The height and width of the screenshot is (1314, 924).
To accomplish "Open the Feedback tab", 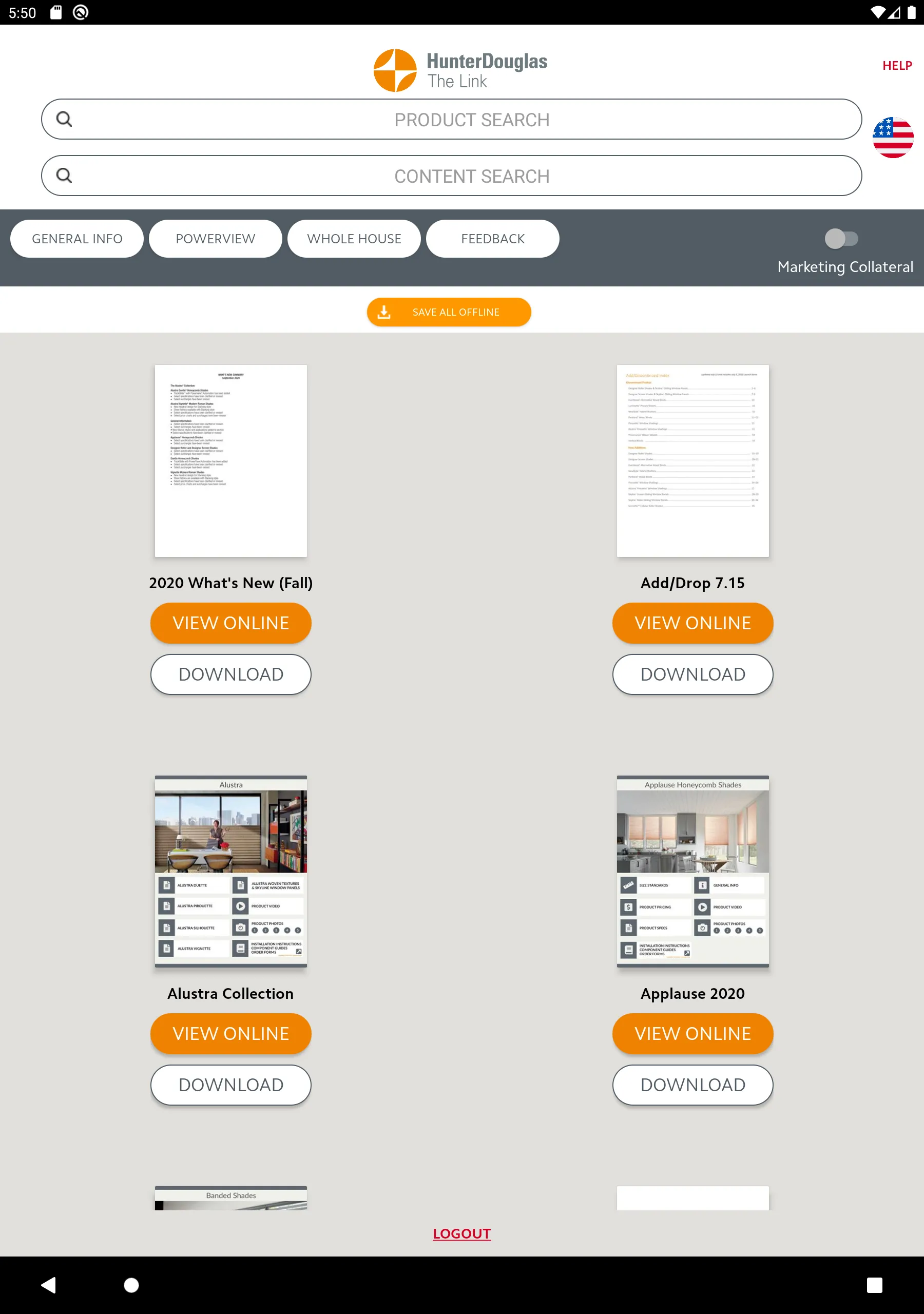I will (492, 239).
